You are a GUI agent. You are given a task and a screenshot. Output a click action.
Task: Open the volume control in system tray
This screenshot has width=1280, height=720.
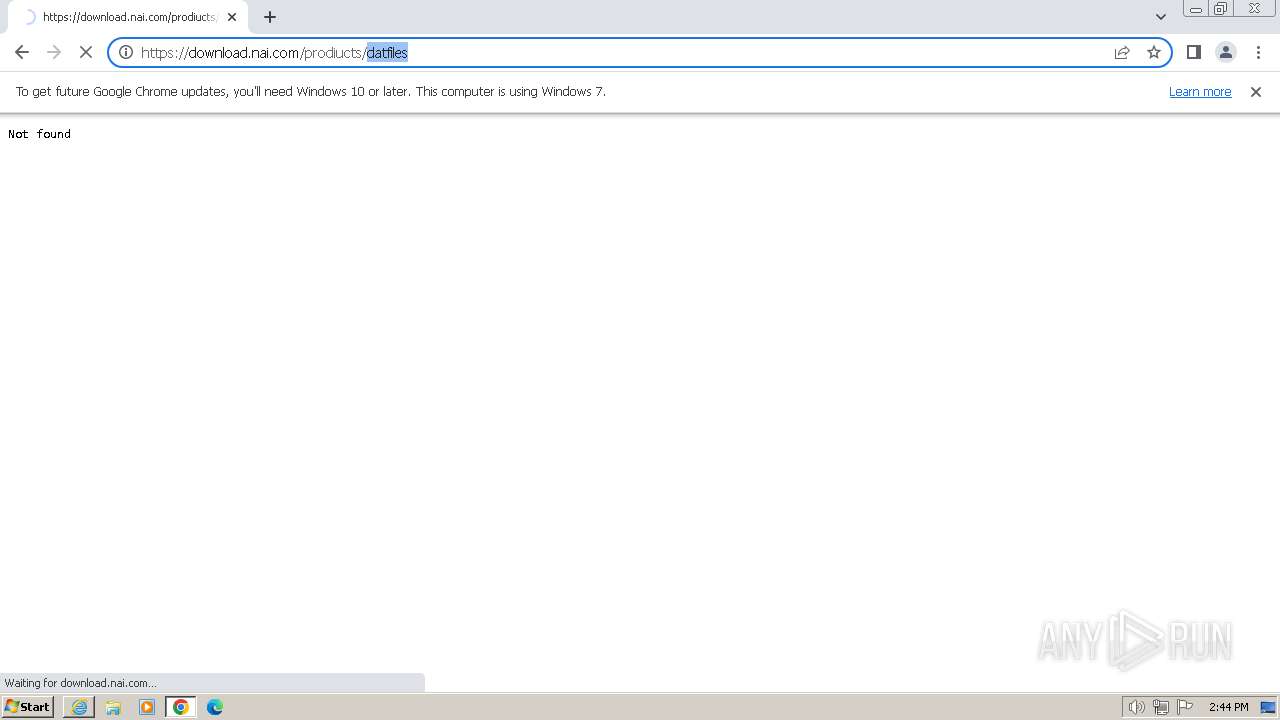[x=1137, y=707]
